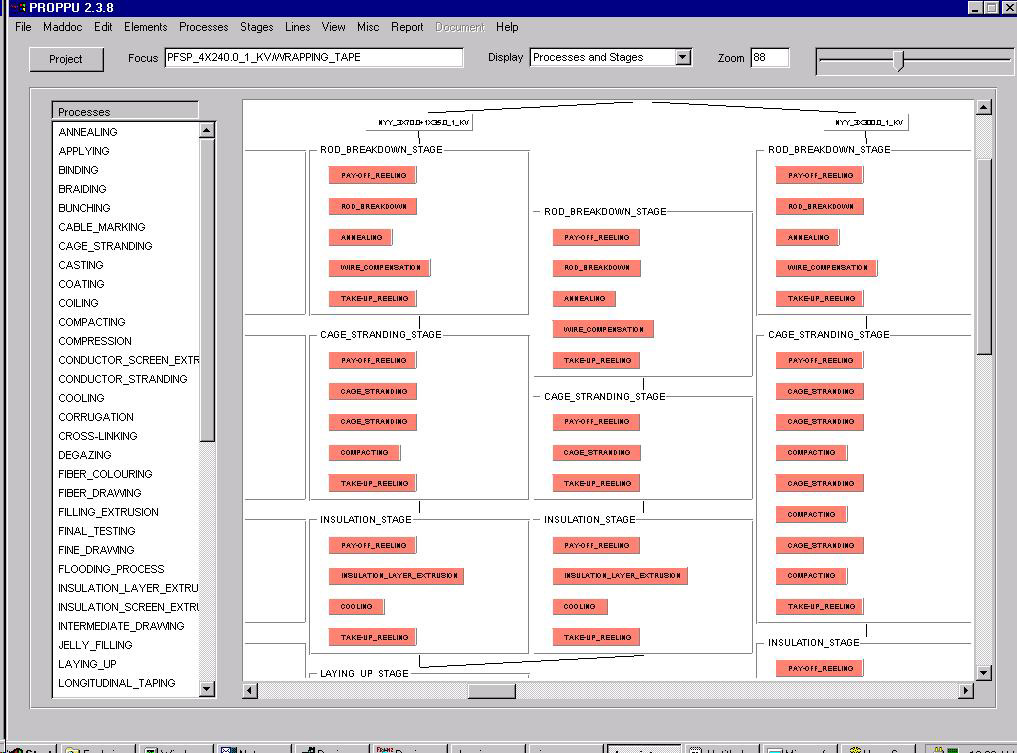Choose LONGITUDINAL_TAPING from the Processes list
This screenshot has height=753, width=1017.
116,683
